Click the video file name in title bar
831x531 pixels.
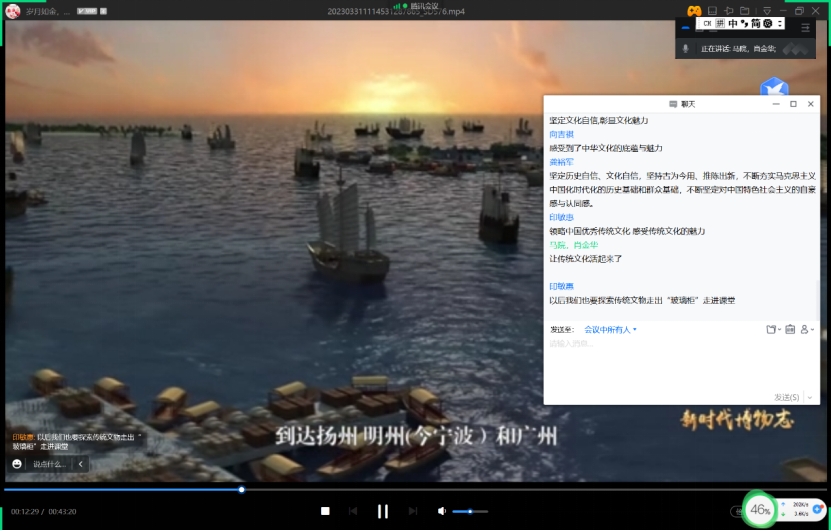[396, 11]
